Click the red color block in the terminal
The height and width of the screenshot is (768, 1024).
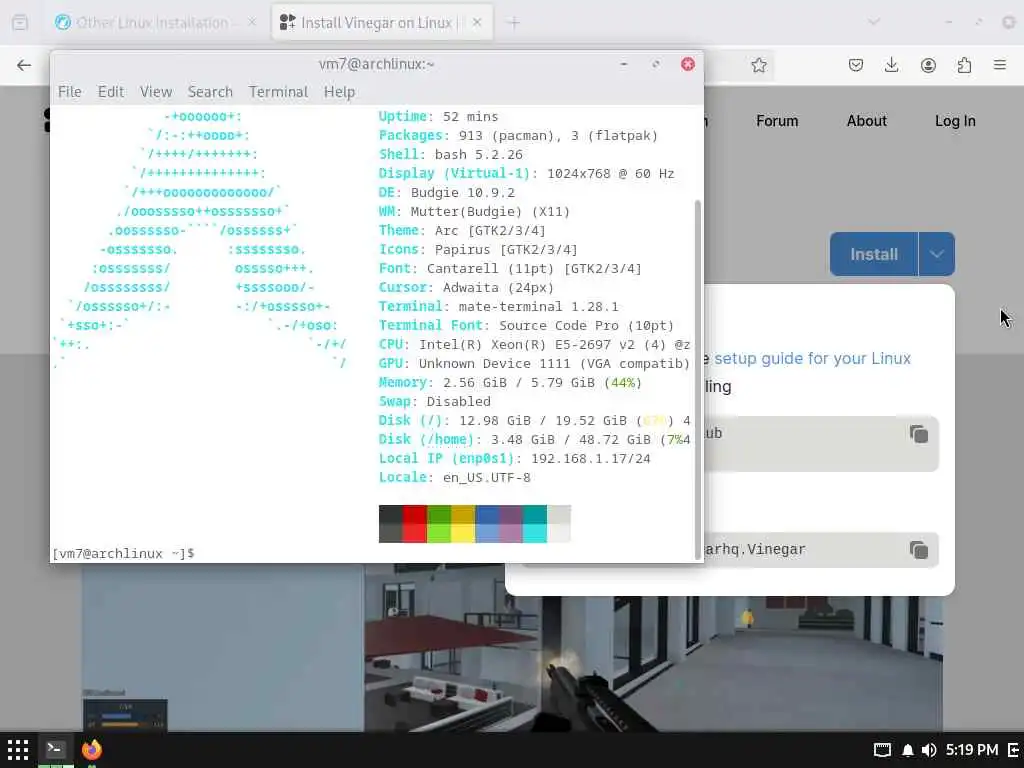tap(415, 524)
